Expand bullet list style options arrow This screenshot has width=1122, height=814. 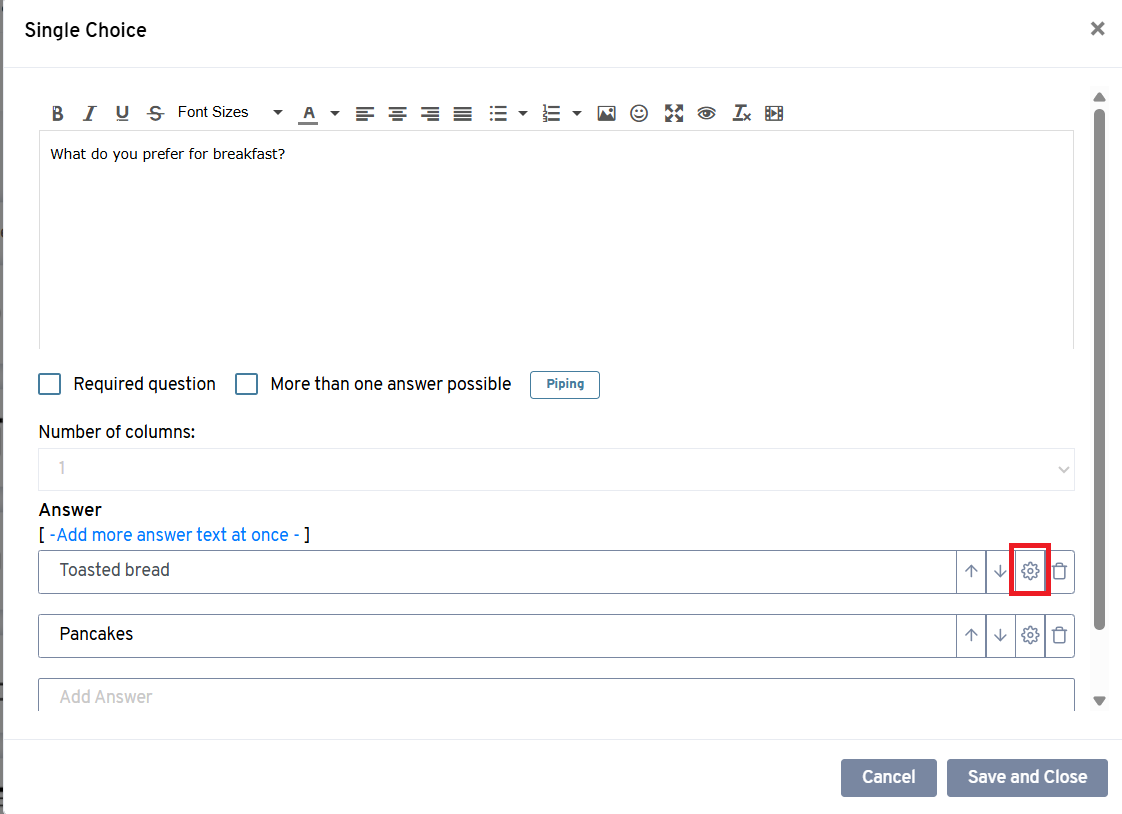pyautogui.click(x=523, y=113)
